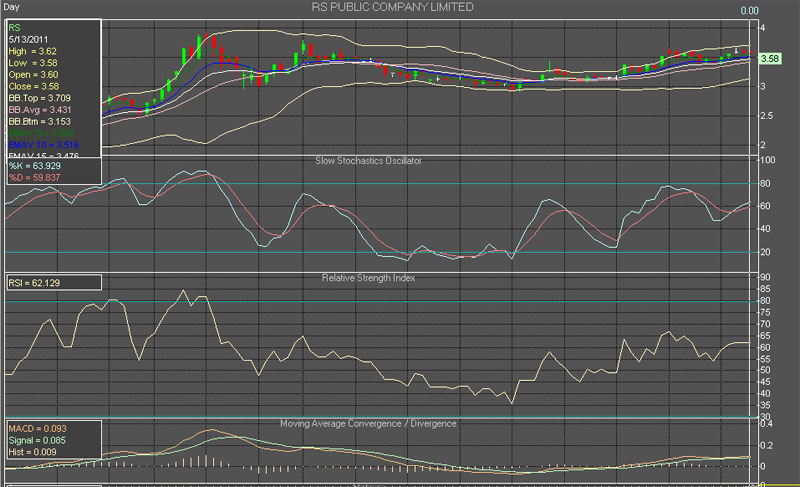This screenshot has height=487, width=800.
Task: Click the green 3.58 current price tag
Action: 770,59
